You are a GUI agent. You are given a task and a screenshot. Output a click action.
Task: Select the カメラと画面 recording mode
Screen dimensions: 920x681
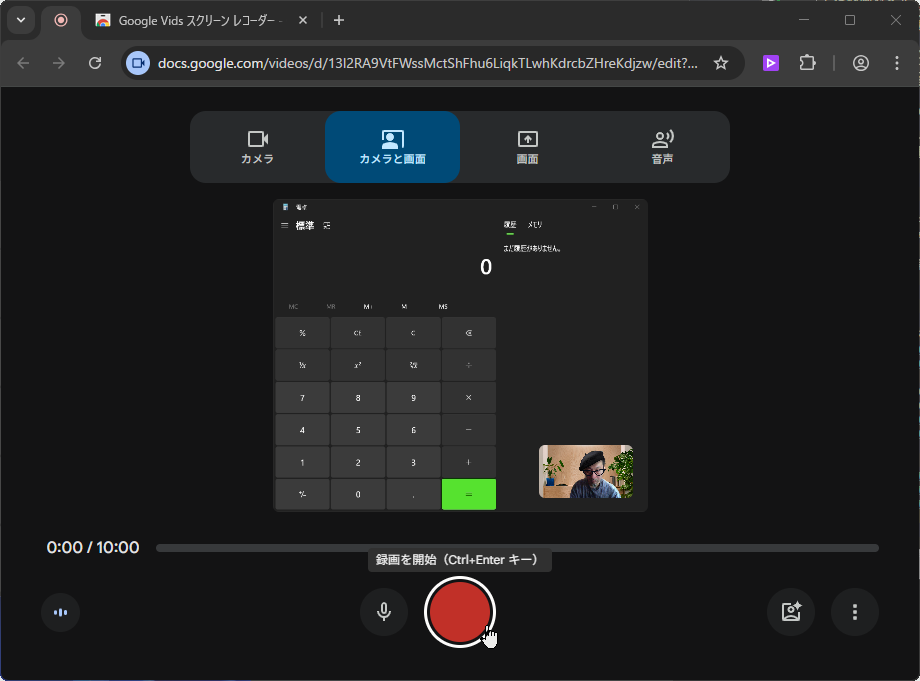point(393,147)
